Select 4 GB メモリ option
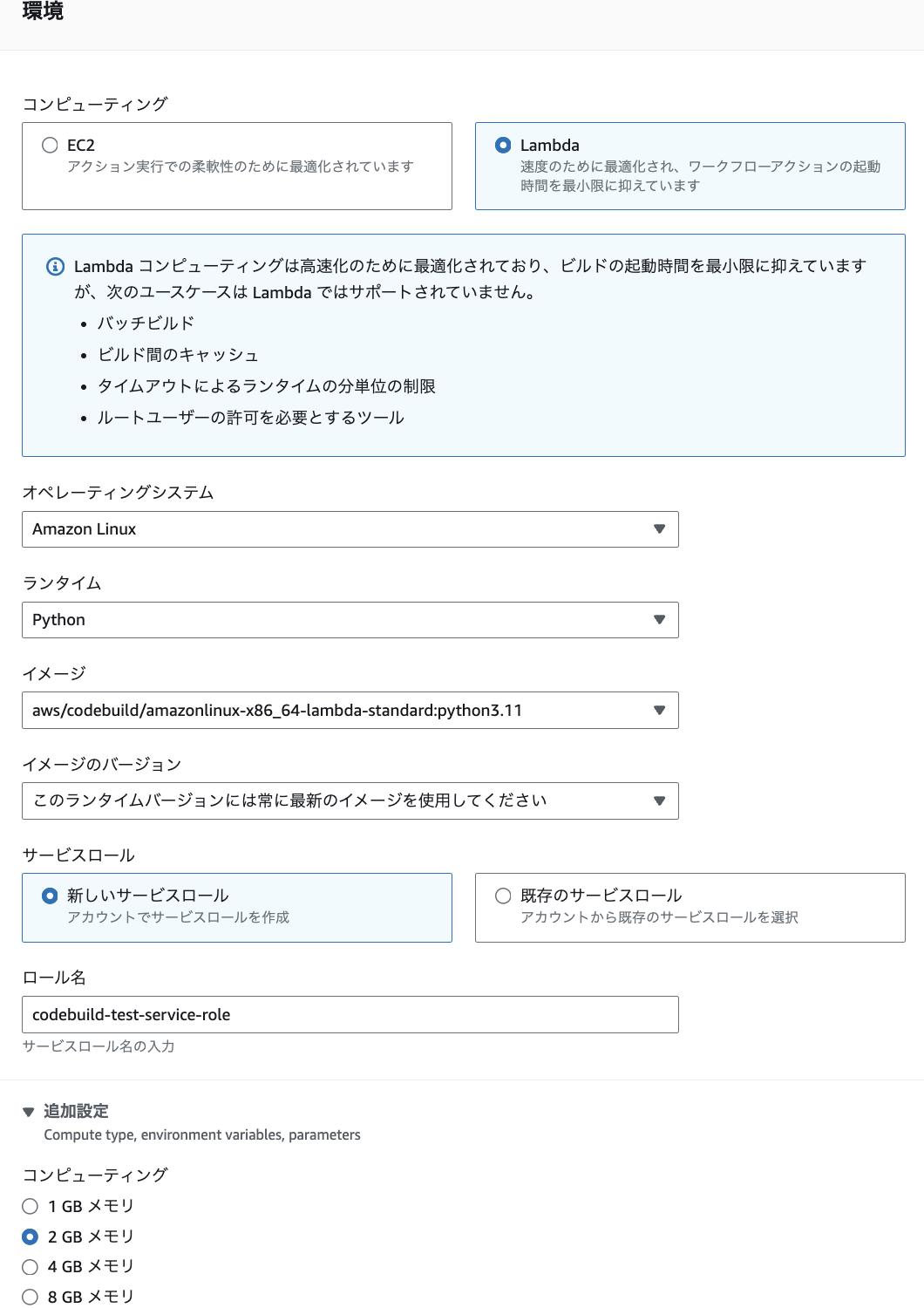924x1308 pixels. point(29,1266)
